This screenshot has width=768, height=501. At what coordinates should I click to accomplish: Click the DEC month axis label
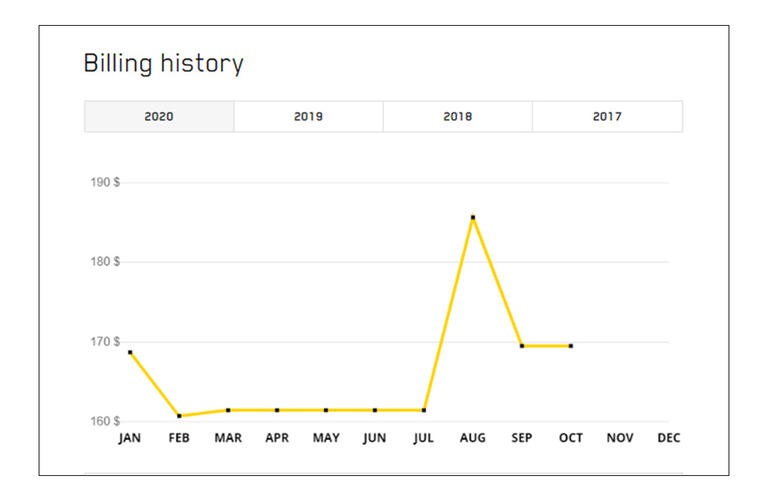click(x=669, y=438)
